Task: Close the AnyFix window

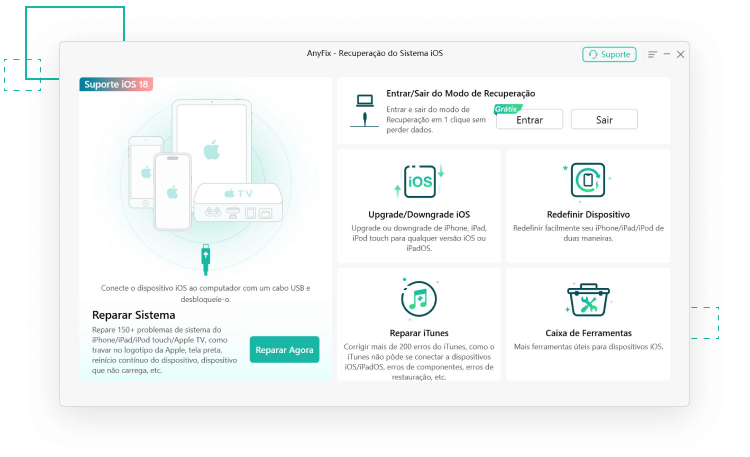Action: [x=680, y=55]
